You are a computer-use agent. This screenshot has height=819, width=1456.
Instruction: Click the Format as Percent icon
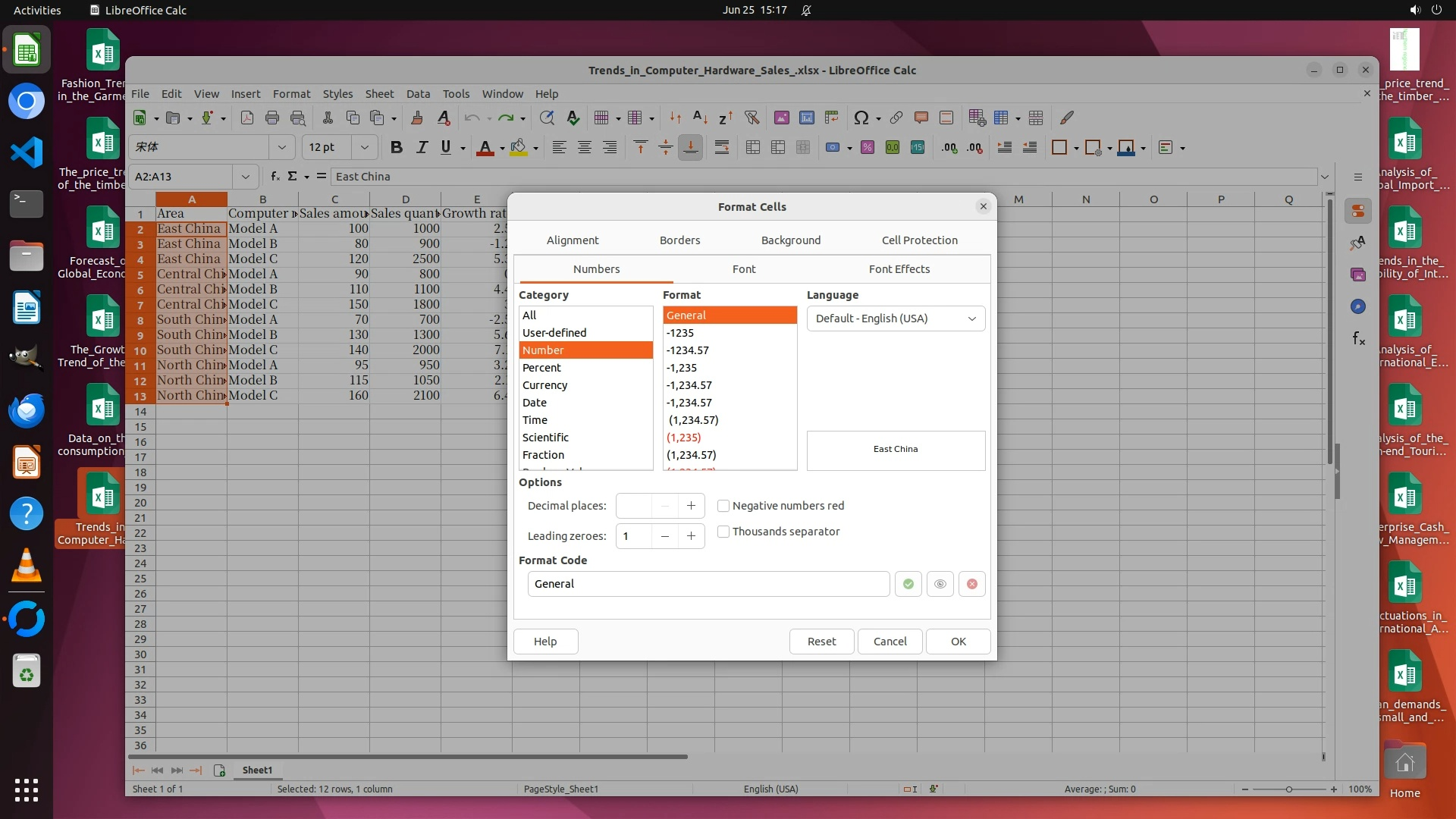tap(867, 147)
